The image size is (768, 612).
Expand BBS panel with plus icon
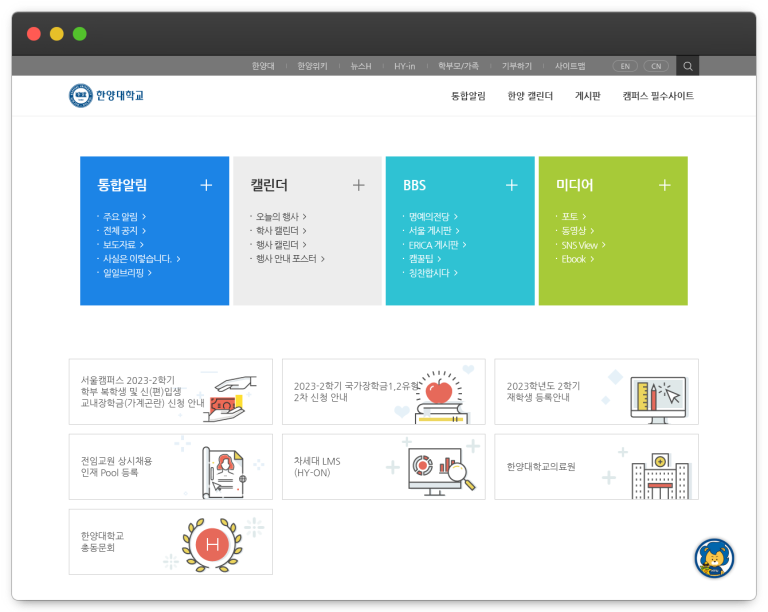tap(512, 185)
